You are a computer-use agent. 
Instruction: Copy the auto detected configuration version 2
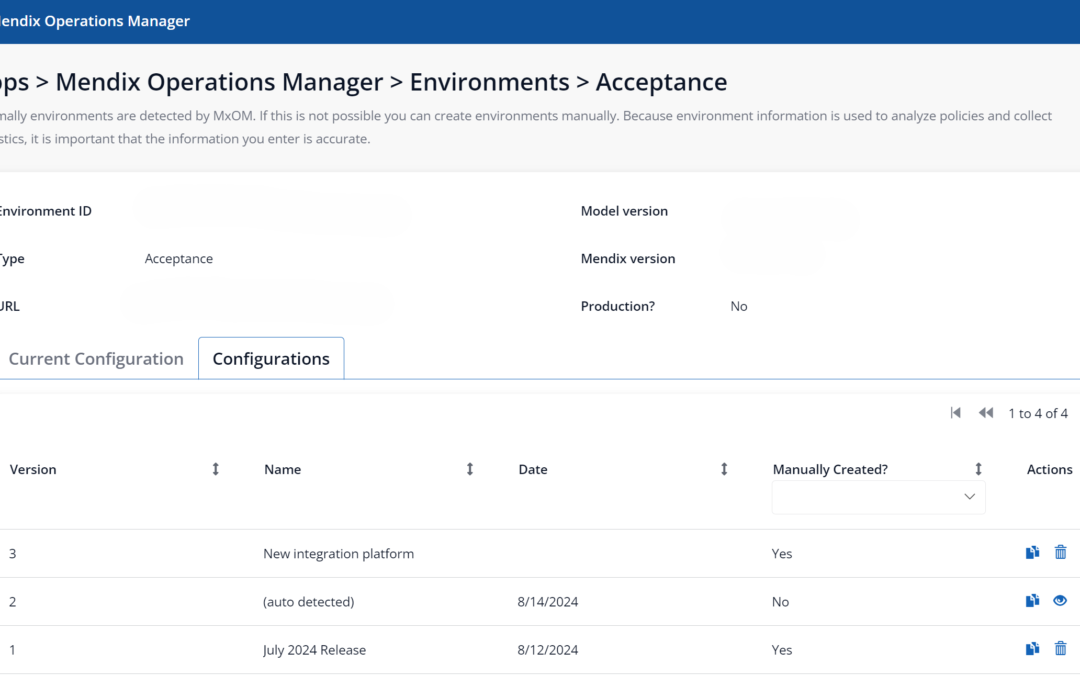point(1032,601)
